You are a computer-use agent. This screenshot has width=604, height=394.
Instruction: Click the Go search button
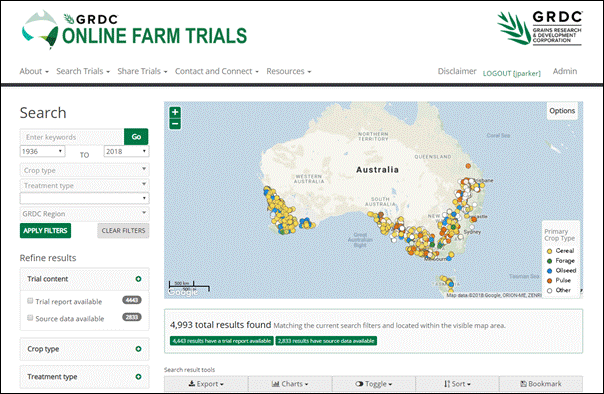pos(136,137)
